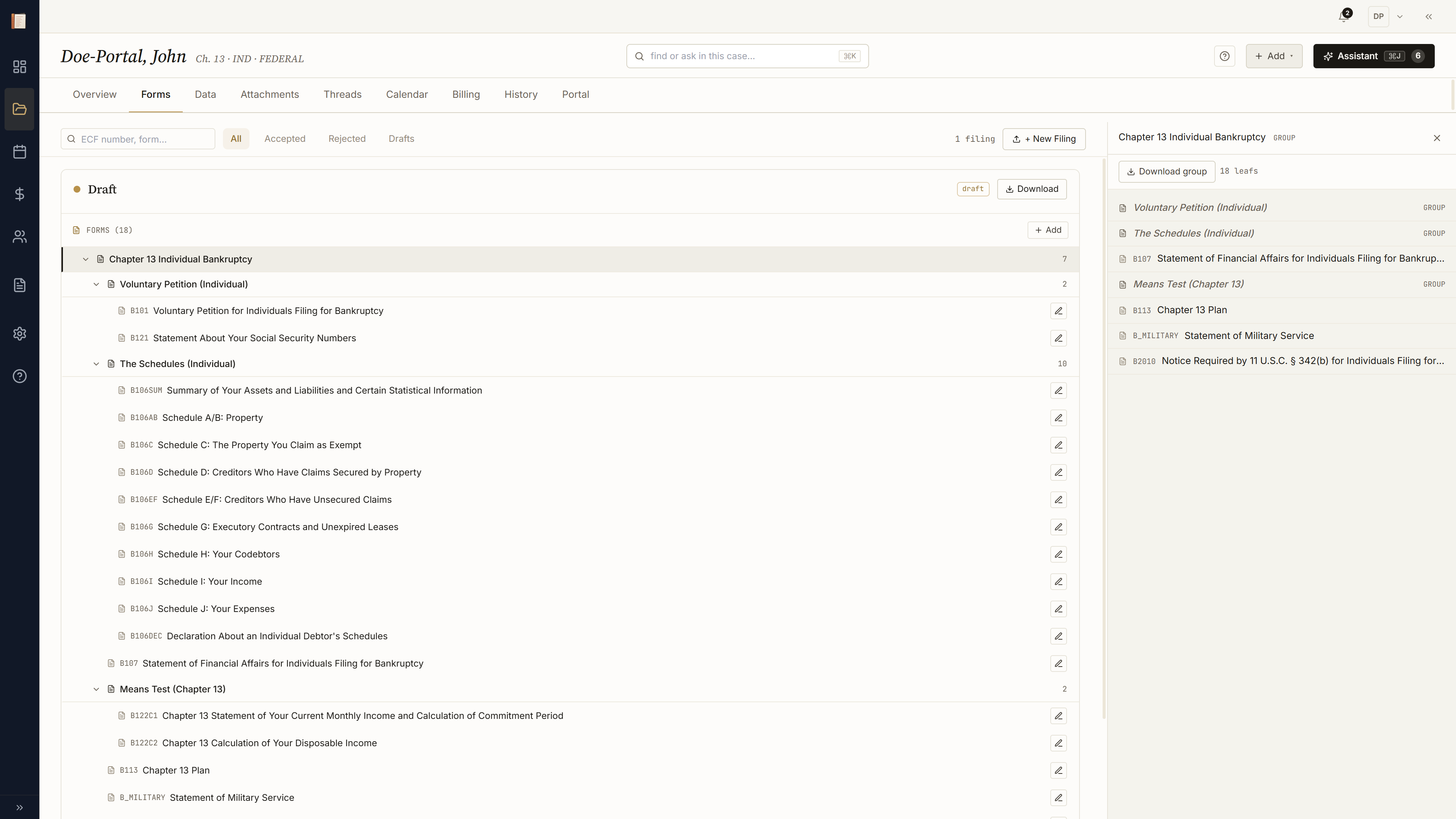Open the Assistant panel

pos(1373,56)
